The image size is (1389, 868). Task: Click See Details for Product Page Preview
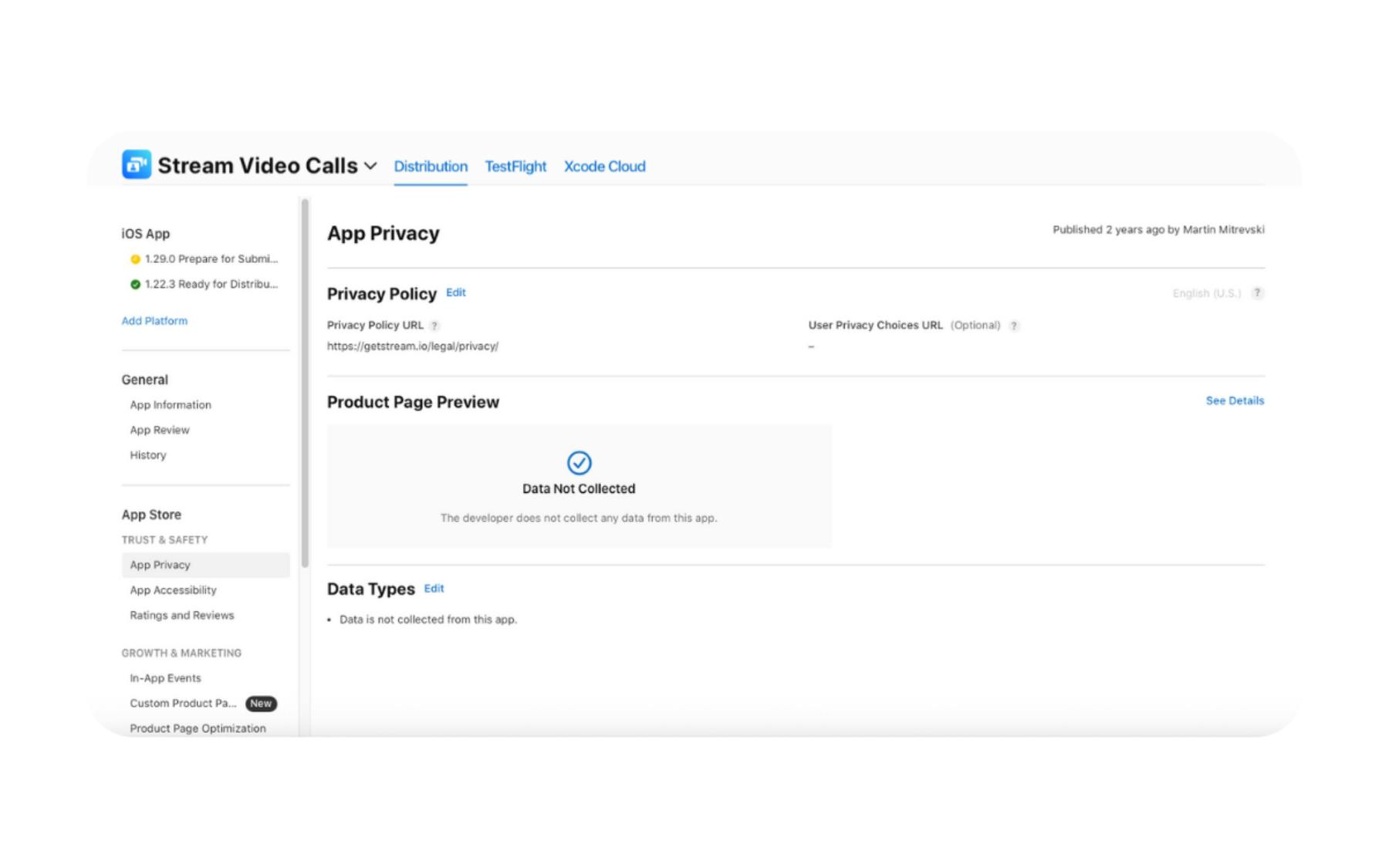[1235, 400]
